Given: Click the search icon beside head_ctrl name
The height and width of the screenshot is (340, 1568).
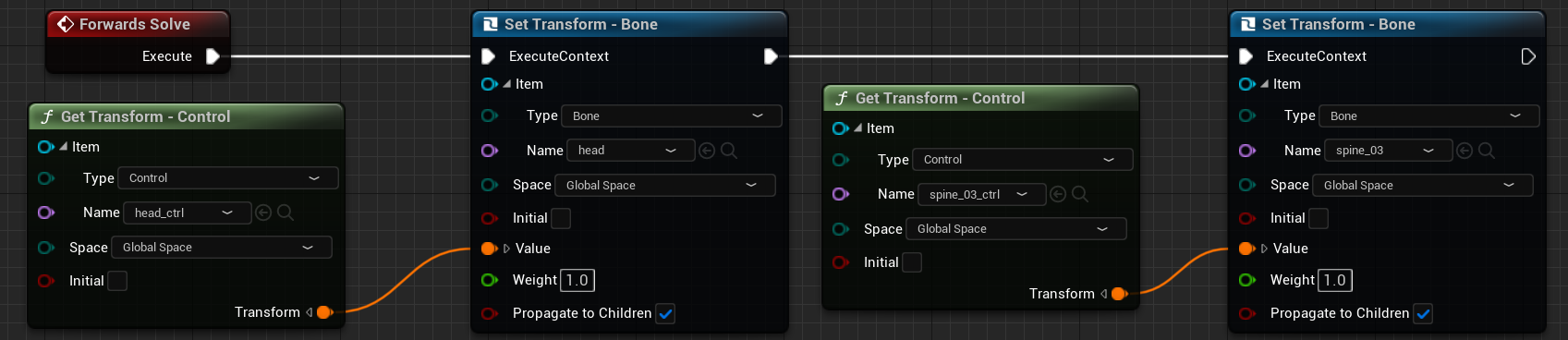Looking at the screenshot, I should click(286, 212).
